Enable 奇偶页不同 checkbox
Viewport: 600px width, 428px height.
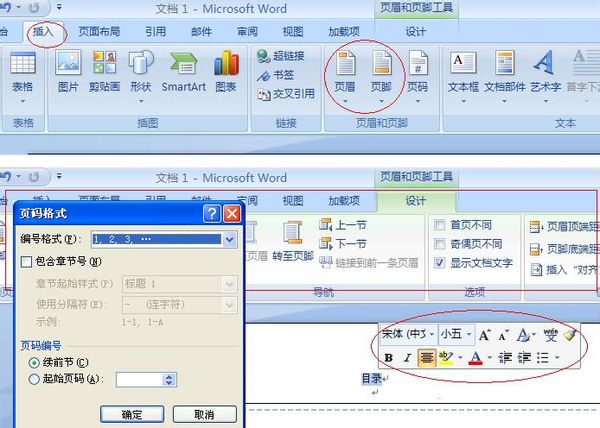pyautogui.click(x=440, y=244)
